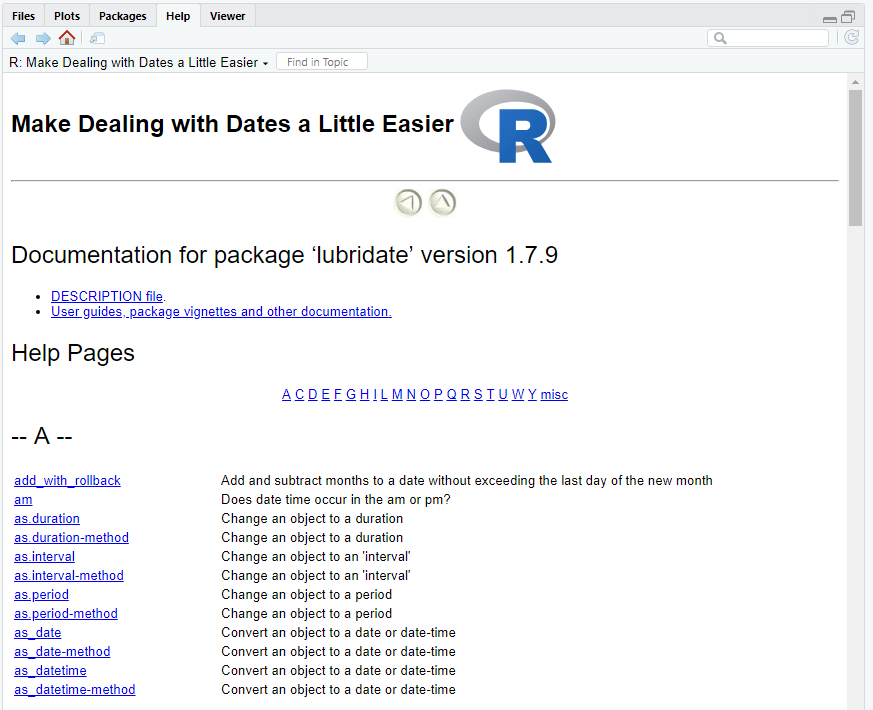Open User guides, package vignettes link
Screen dimensions: 873x710
(x=221, y=311)
